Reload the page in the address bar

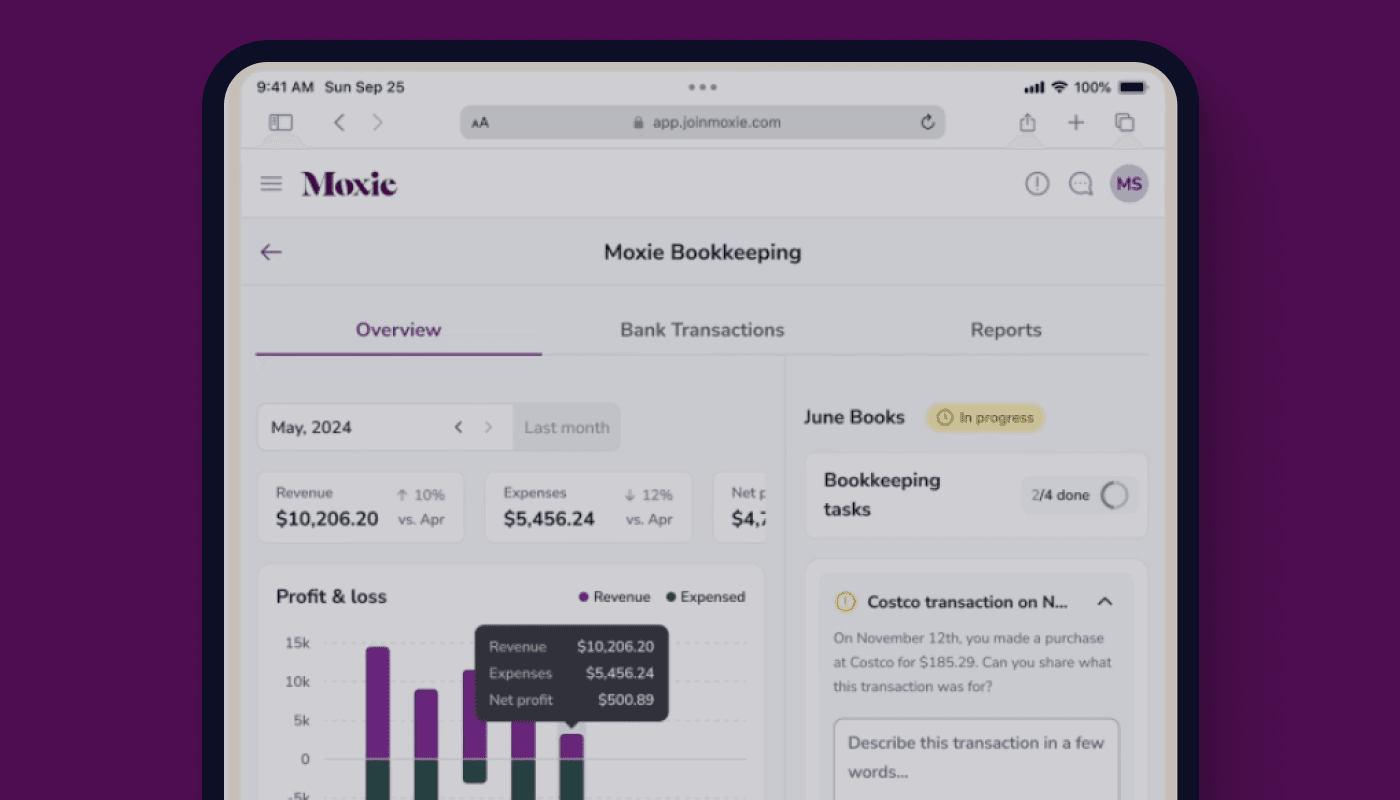pos(927,122)
